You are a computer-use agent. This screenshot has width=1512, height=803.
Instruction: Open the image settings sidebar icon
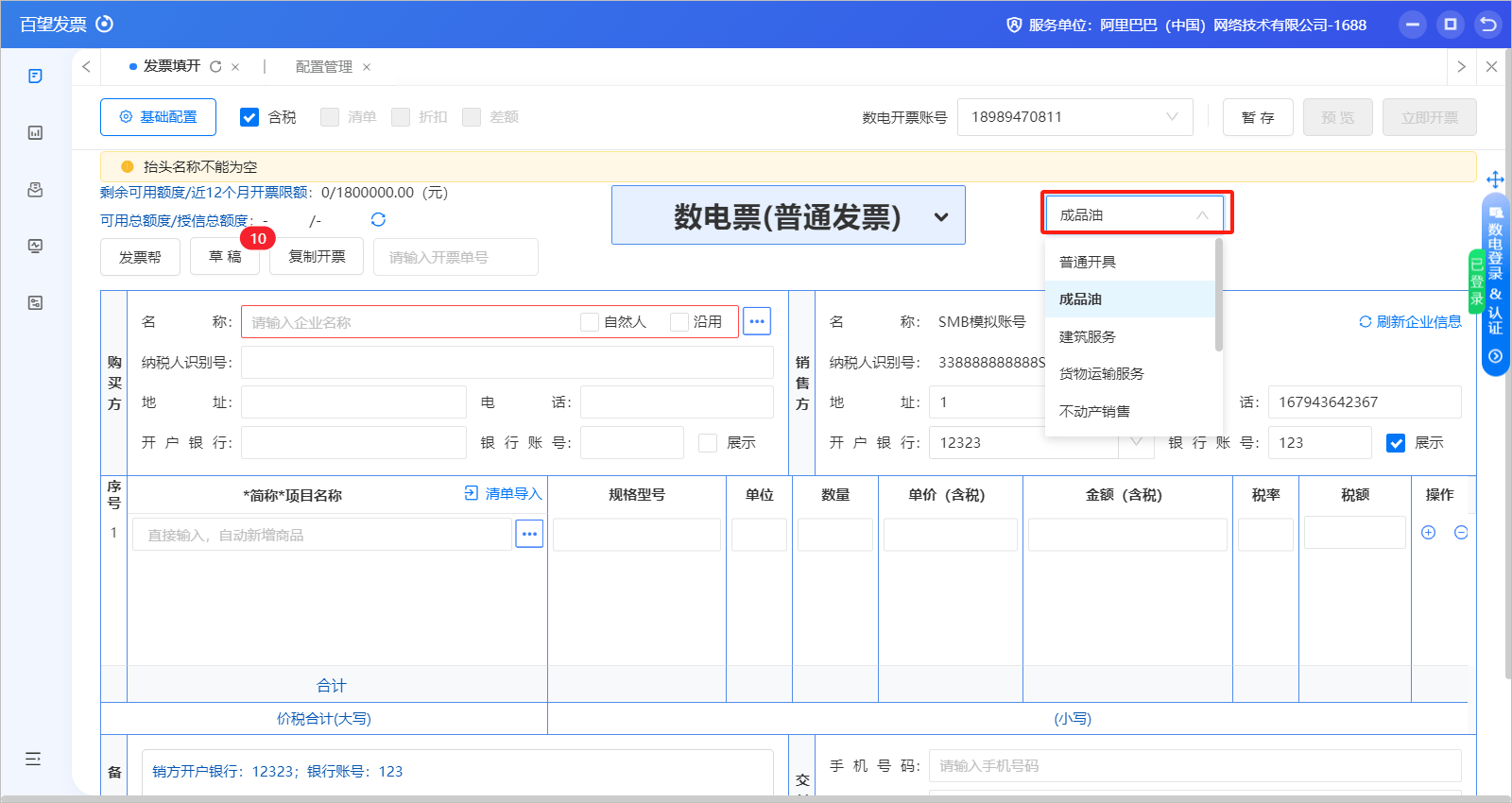[35, 302]
